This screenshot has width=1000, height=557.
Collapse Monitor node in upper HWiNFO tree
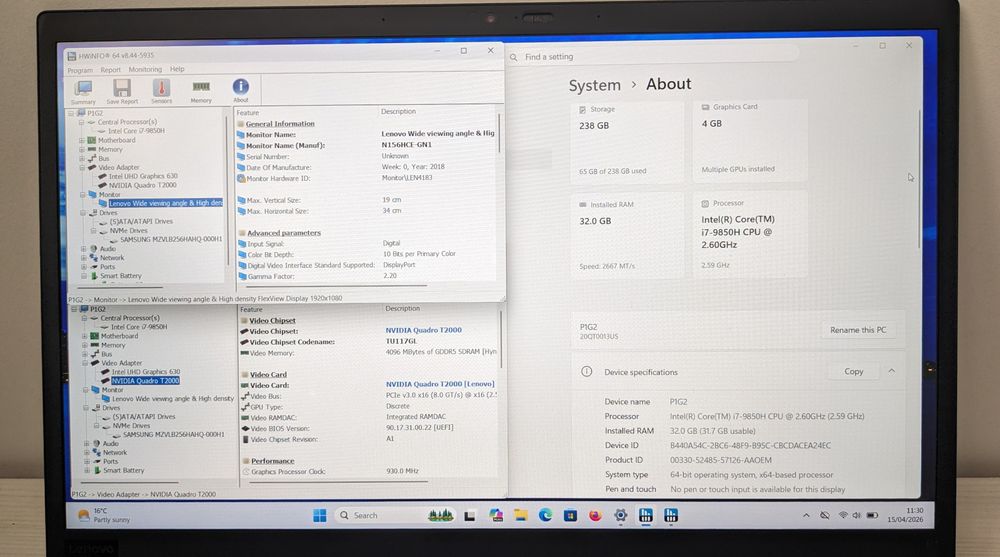(x=82, y=195)
